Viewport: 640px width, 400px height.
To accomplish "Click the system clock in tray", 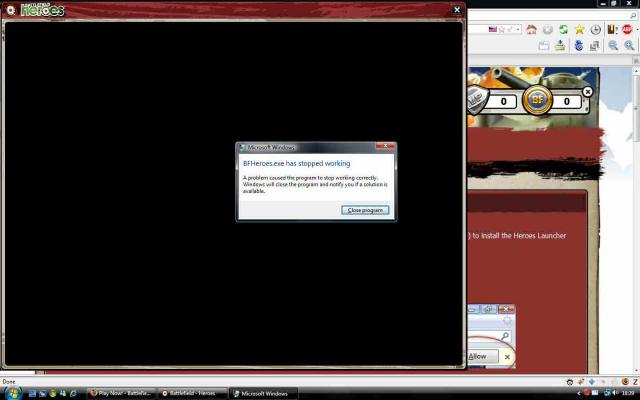I will pyautogui.click(x=628, y=393).
